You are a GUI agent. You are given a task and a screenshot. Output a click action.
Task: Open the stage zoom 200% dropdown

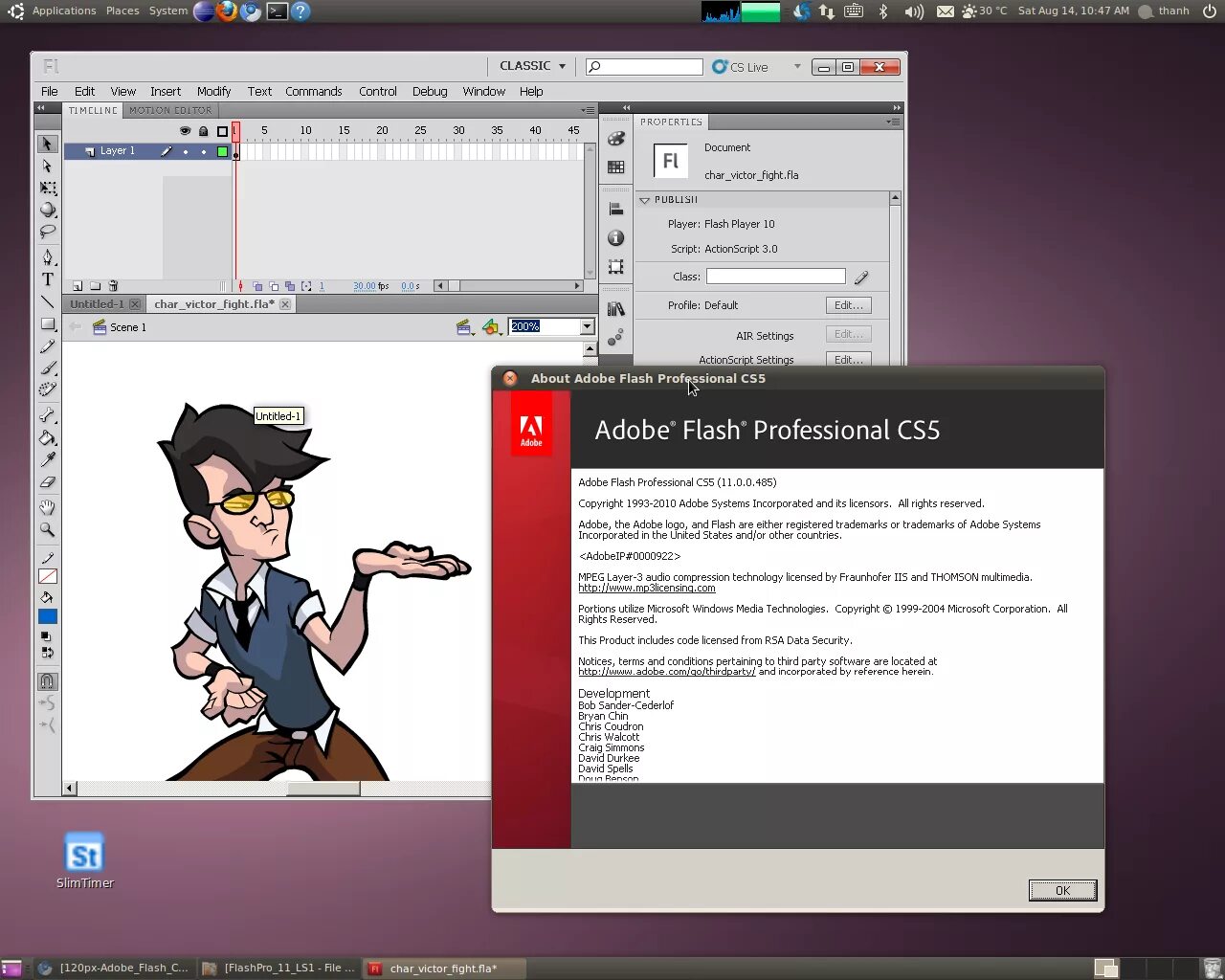tap(587, 326)
